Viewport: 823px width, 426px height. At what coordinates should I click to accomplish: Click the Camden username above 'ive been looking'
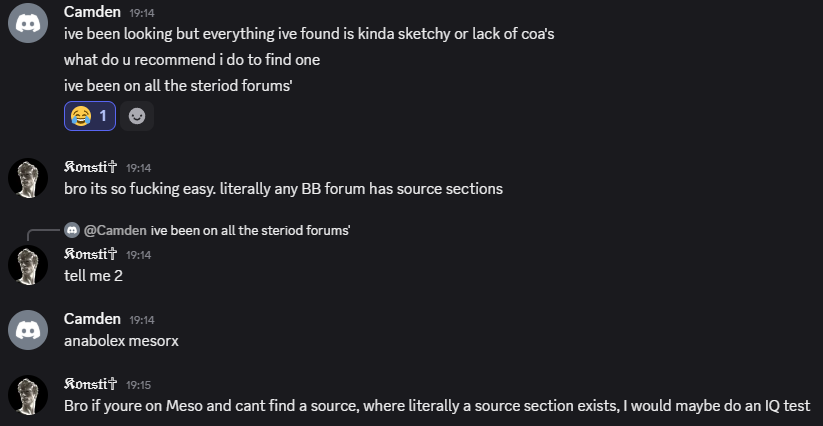tap(92, 12)
